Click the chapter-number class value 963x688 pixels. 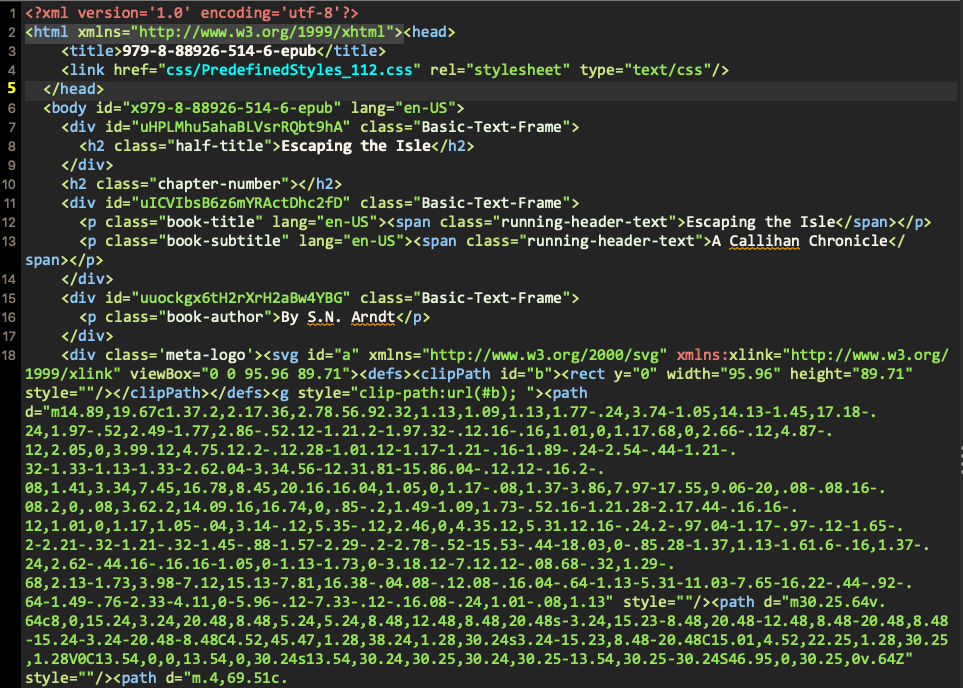click(219, 184)
